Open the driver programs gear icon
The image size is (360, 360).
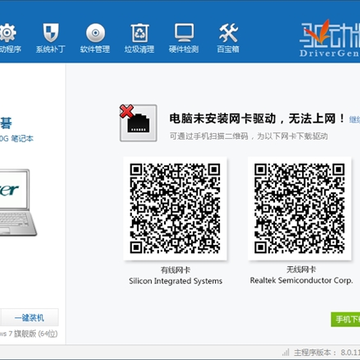7,33
